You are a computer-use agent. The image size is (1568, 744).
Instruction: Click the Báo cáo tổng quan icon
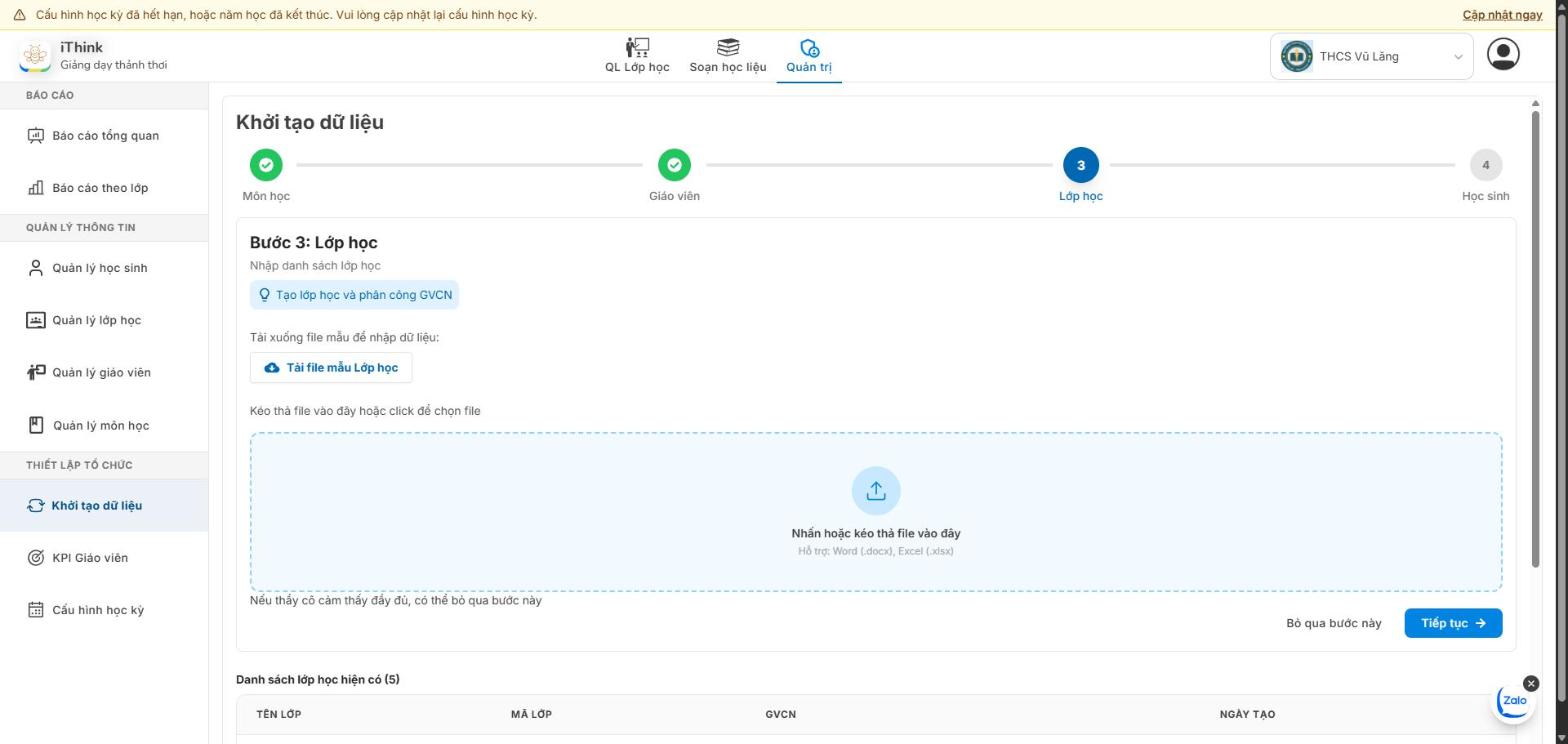click(x=36, y=136)
